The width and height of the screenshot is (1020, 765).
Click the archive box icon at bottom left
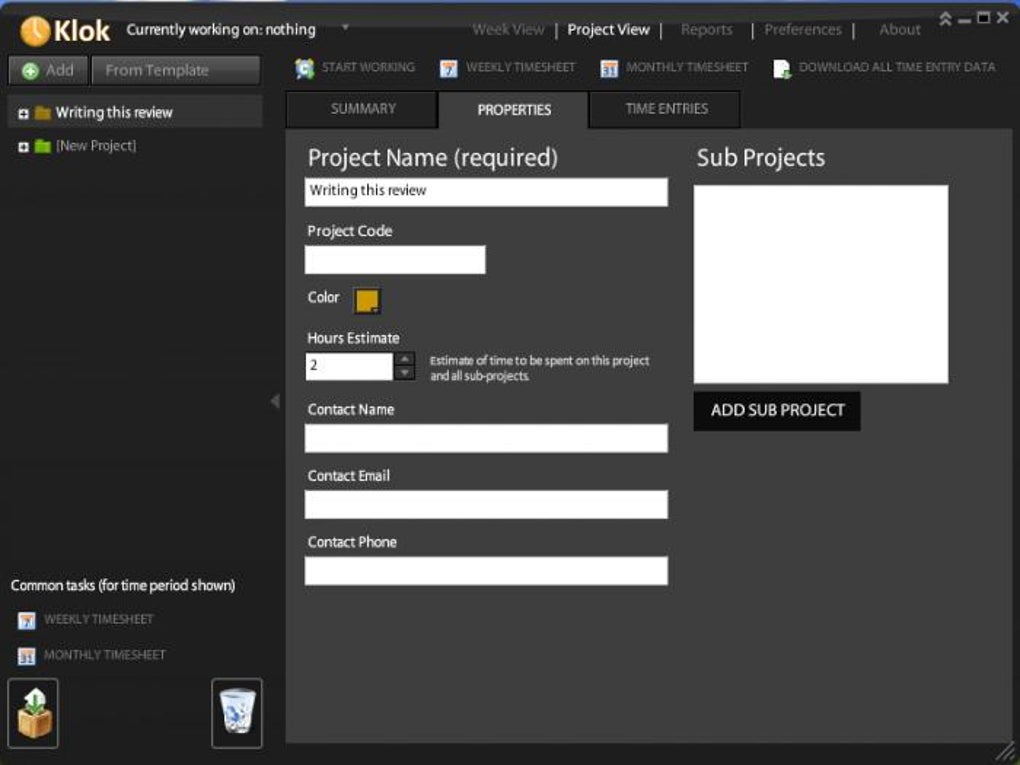click(x=34, y=714)
